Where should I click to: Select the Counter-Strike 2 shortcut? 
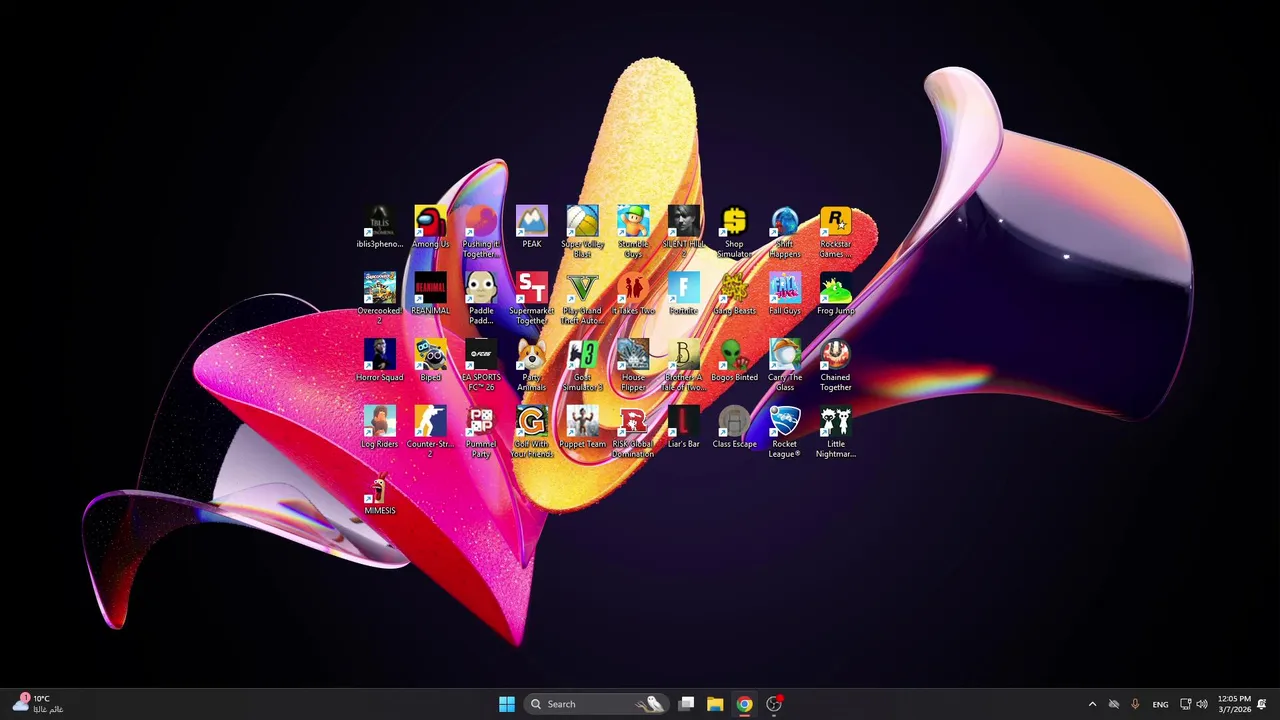tap(430, 432)
